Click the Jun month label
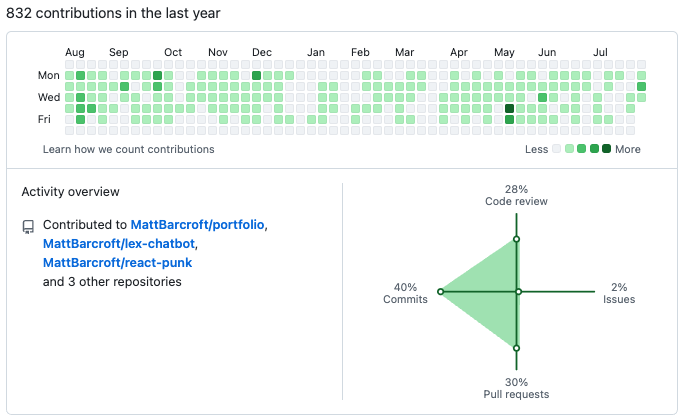The width and height of the screenshot is (685, 420). click(547, 52)
